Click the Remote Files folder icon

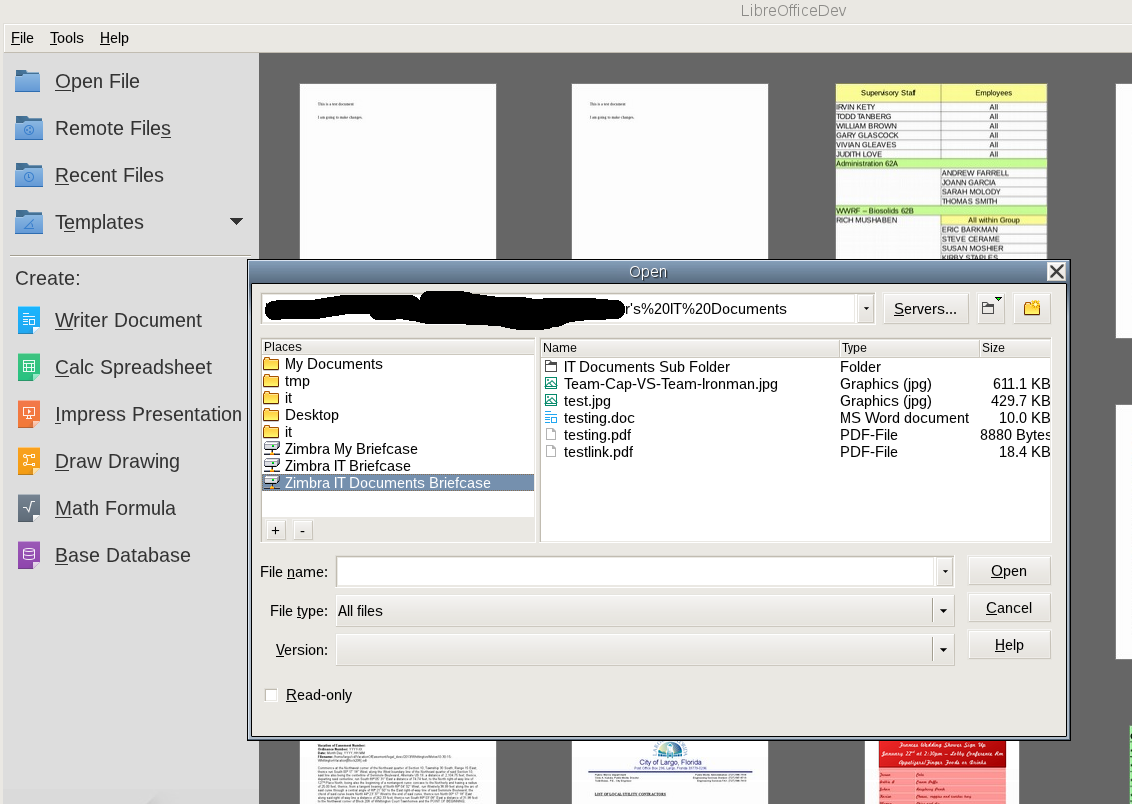28,128
